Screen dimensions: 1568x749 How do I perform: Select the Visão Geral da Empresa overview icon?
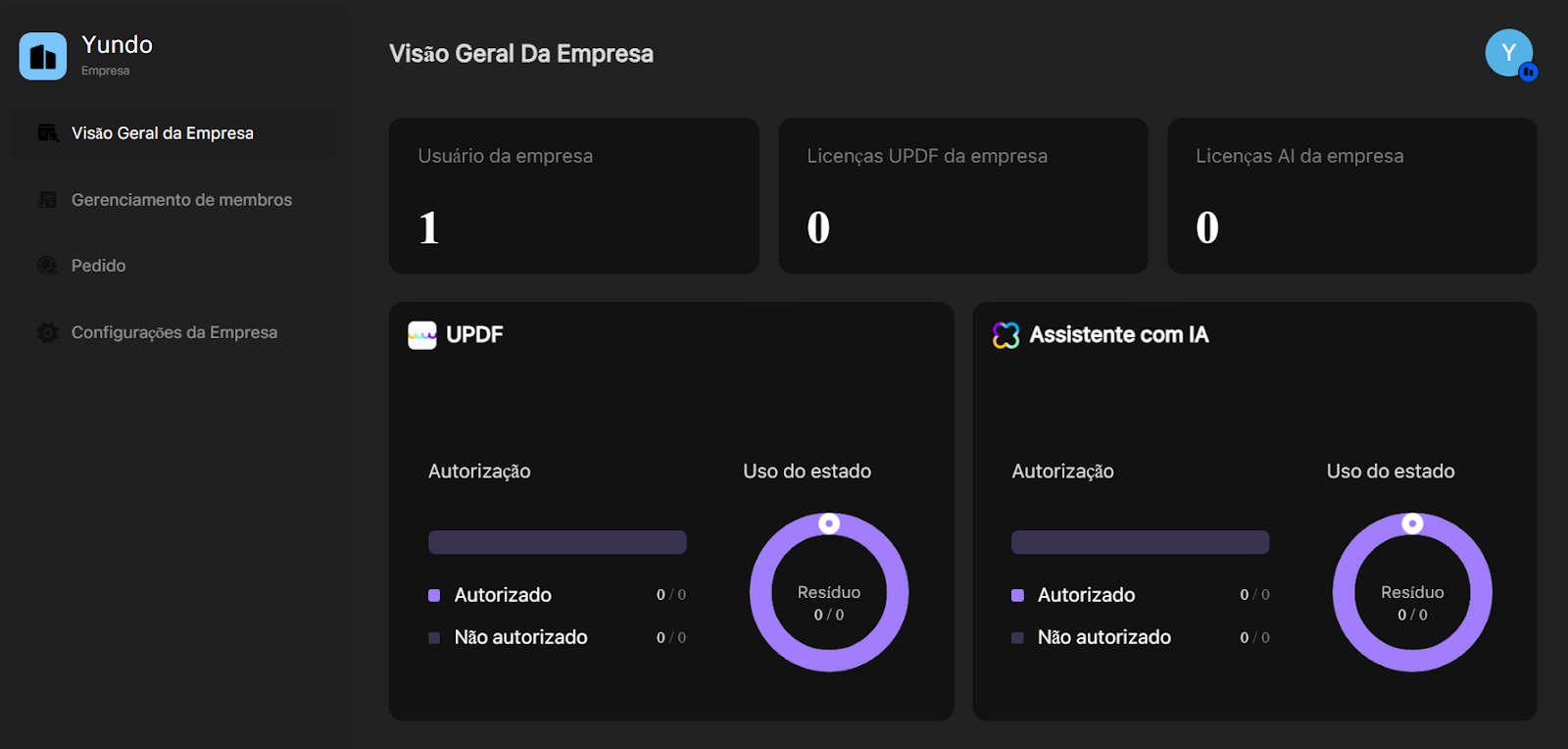coord(46,132)
